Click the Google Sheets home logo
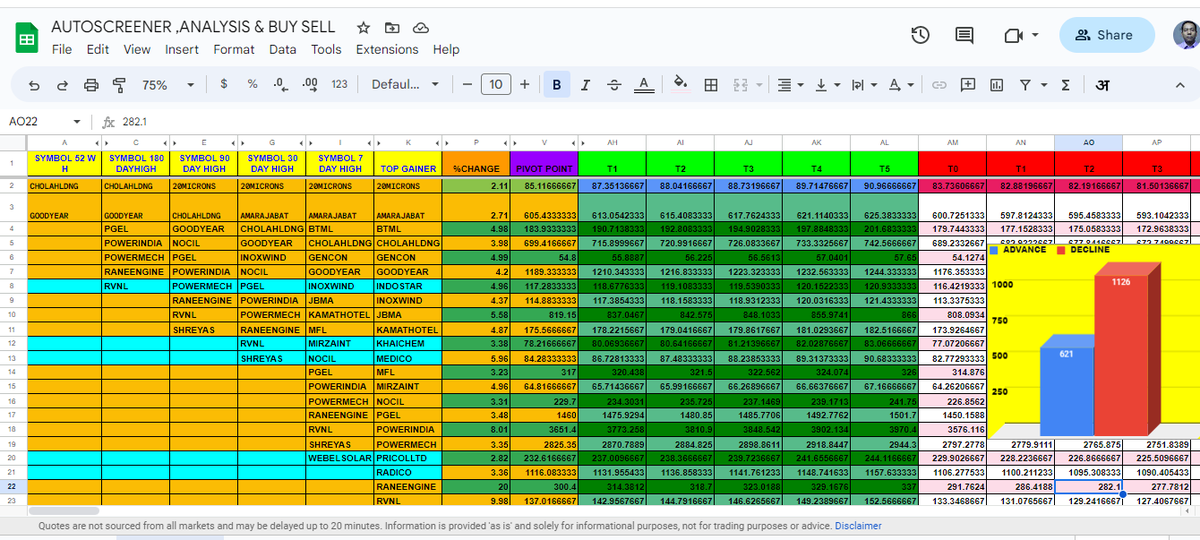This screenshot has width=1200, height=540. (26, 39)
